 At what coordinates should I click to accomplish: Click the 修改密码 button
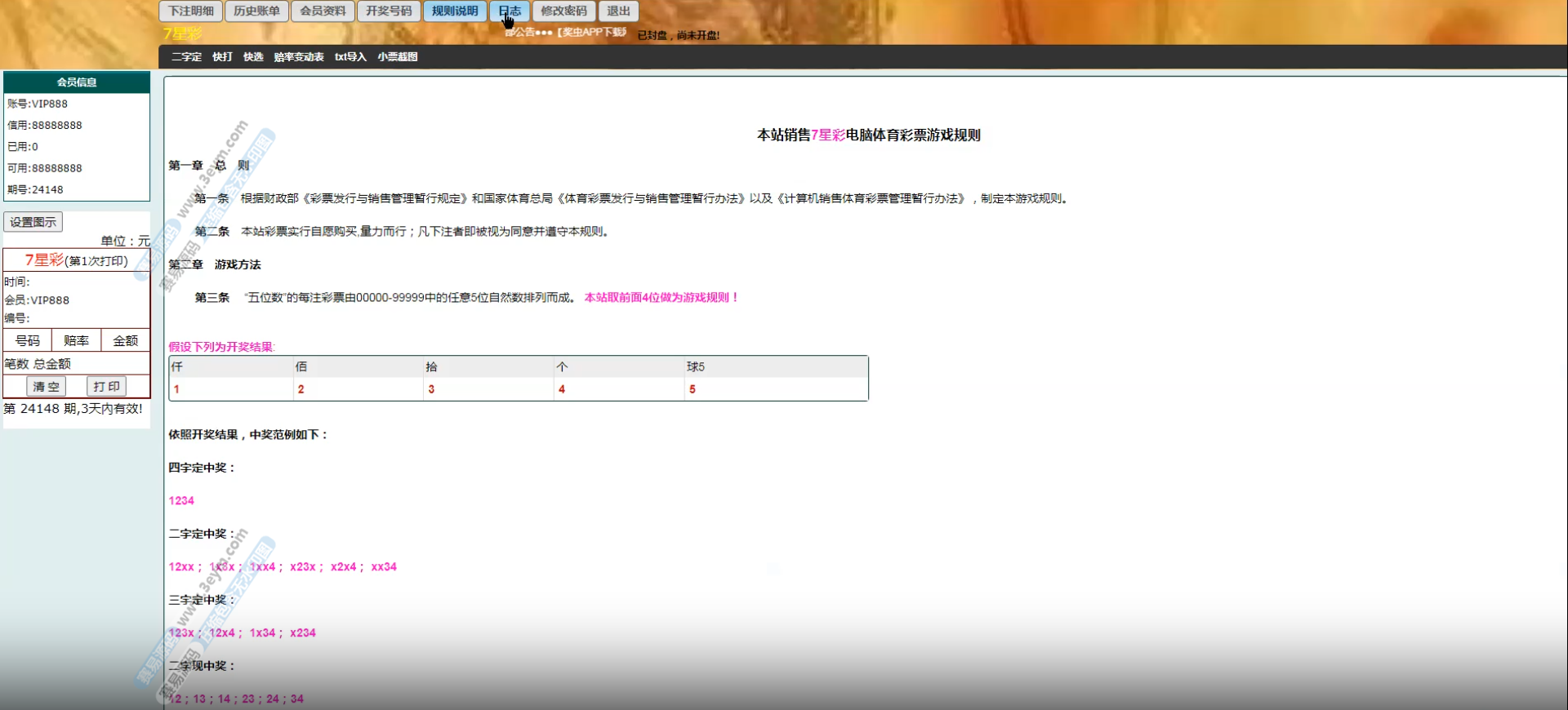point(563,11)
